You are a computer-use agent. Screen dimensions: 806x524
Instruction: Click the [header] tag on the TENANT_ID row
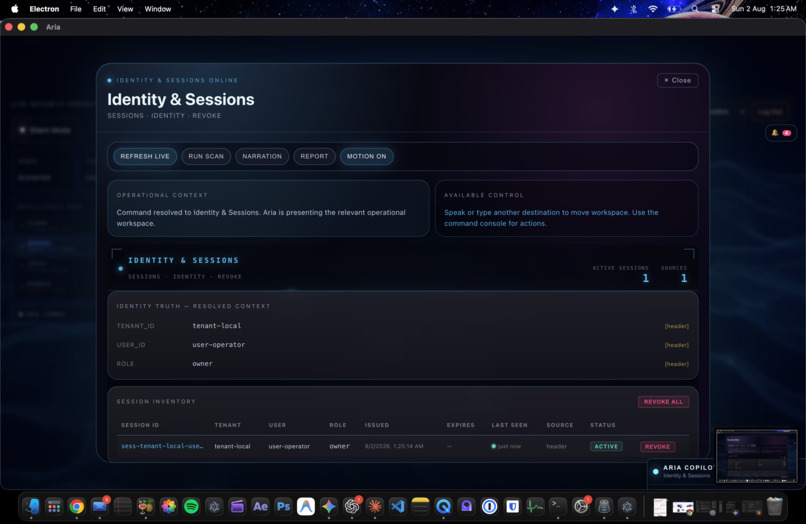tap(676, 326)
